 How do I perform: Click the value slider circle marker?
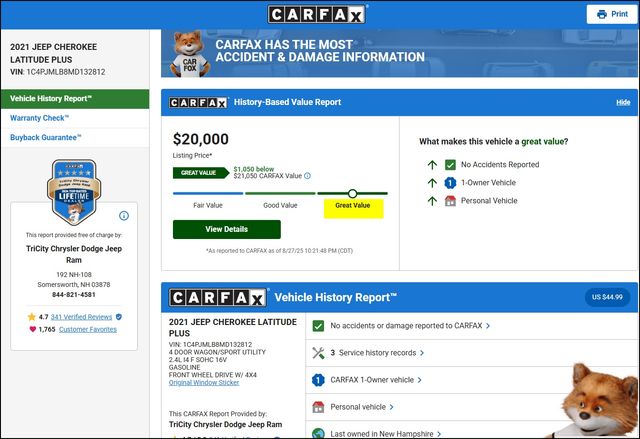pos(353,193)
